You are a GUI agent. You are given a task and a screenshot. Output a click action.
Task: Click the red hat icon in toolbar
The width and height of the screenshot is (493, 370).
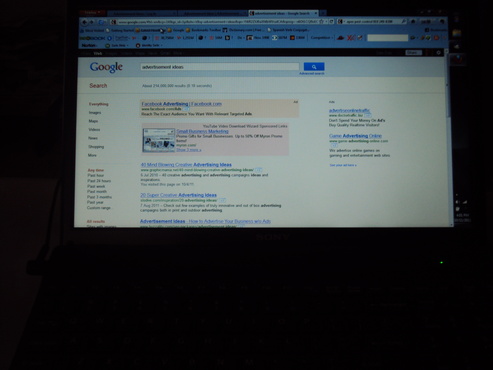[340, 38]
